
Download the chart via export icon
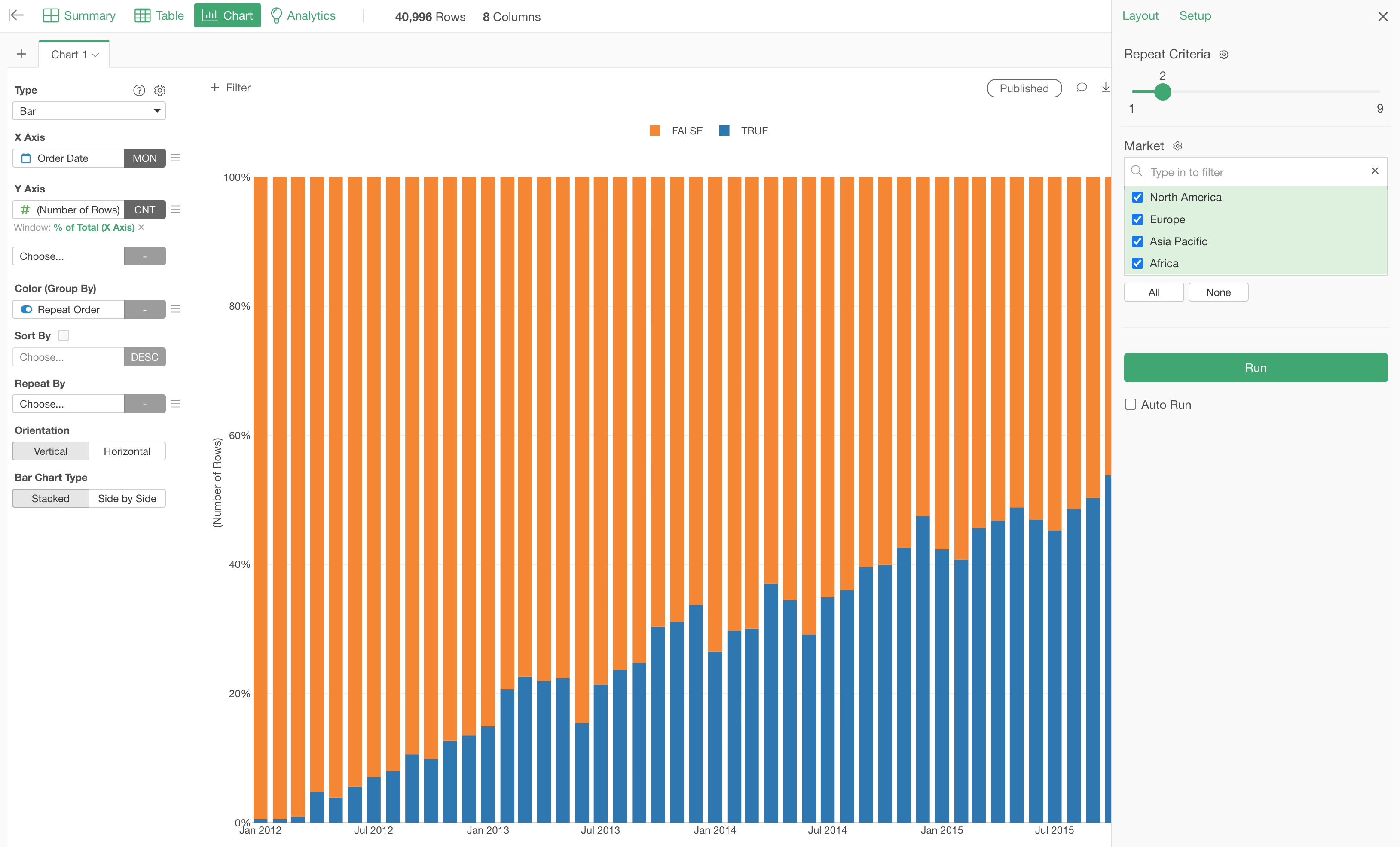click(x=1105, y=88)
